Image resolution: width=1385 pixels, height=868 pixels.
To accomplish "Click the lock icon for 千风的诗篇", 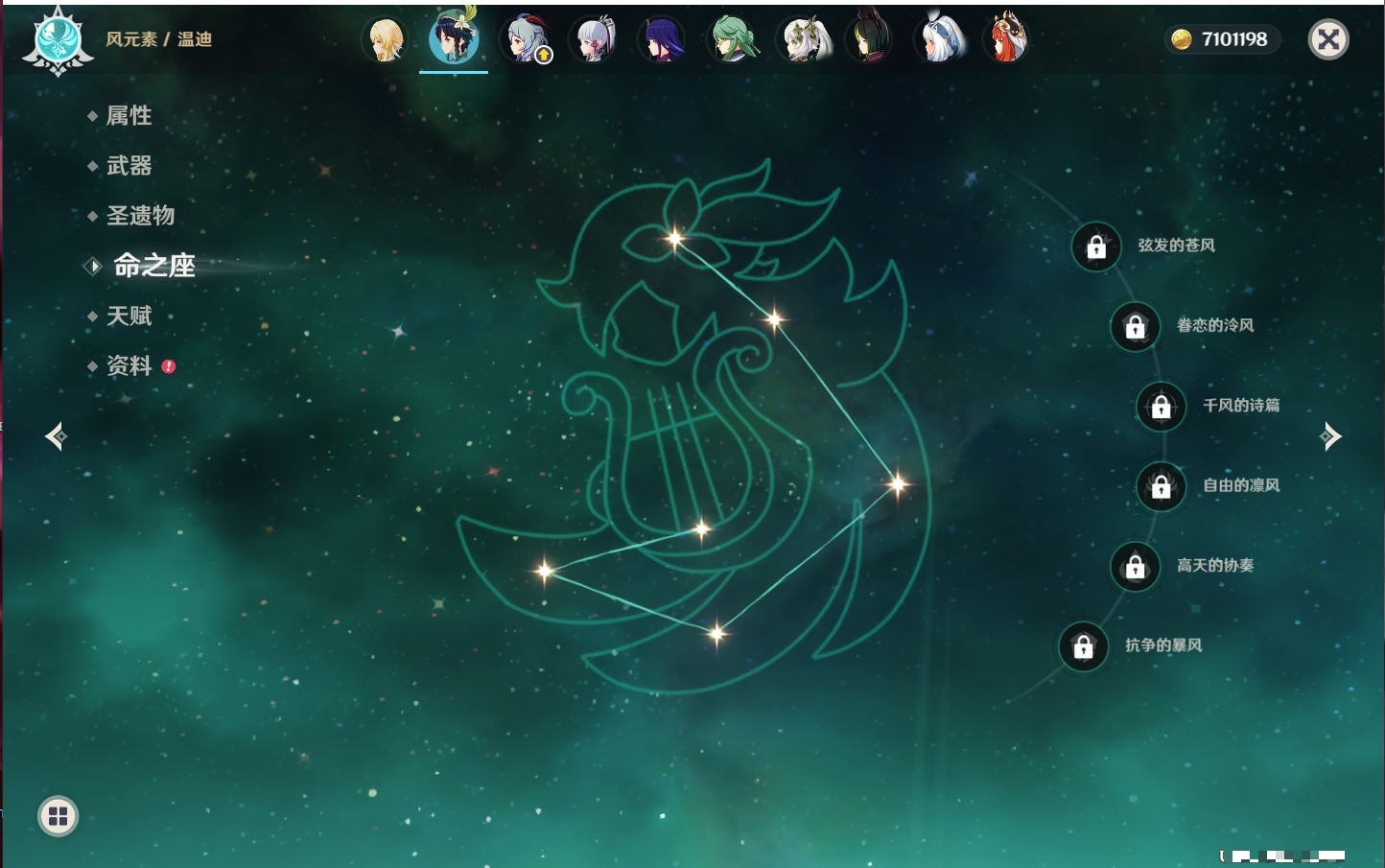I will tap(1162, 407).
